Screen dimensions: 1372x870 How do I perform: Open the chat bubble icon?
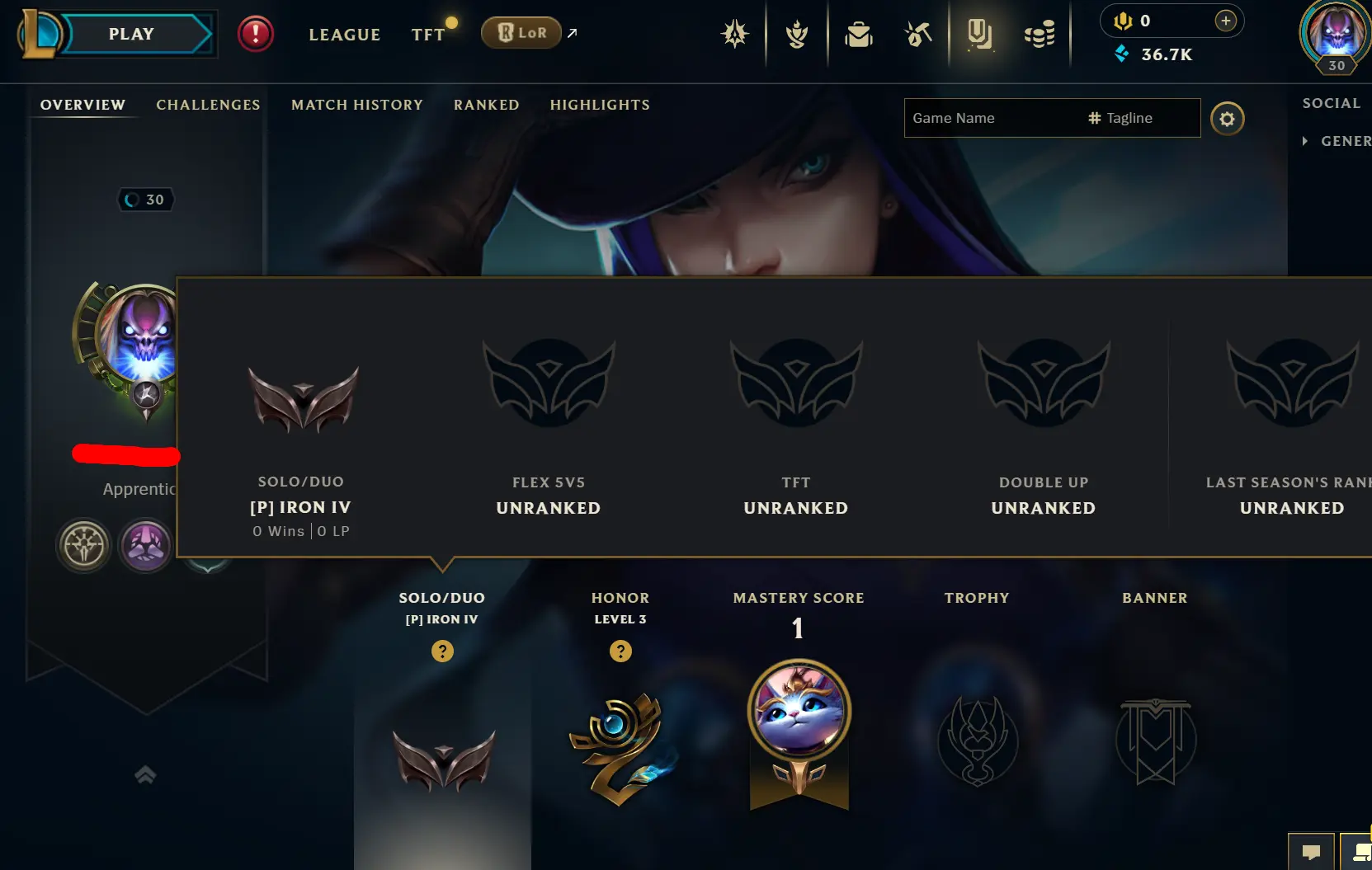point(1311,852)
